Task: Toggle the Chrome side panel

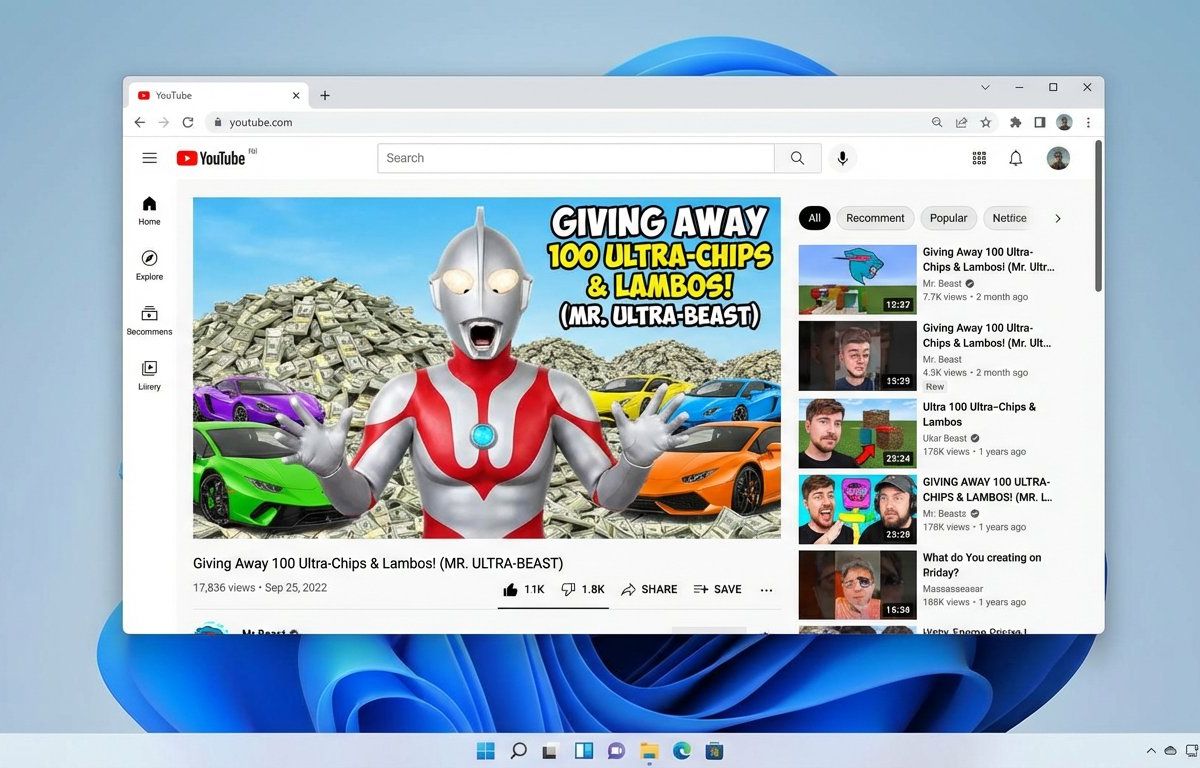Action: [1040, 122]
